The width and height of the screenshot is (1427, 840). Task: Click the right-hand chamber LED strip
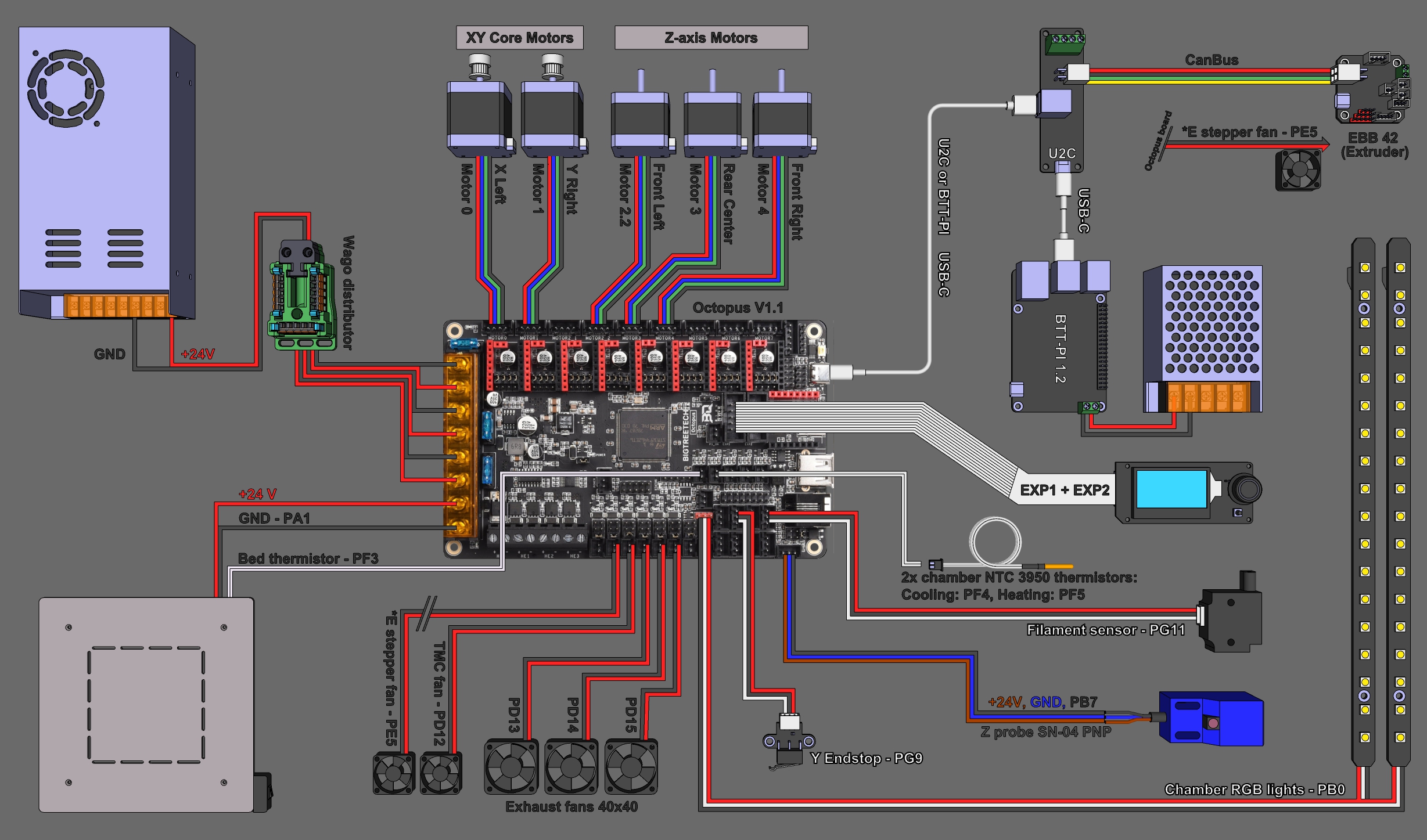tap(1399, 502)
